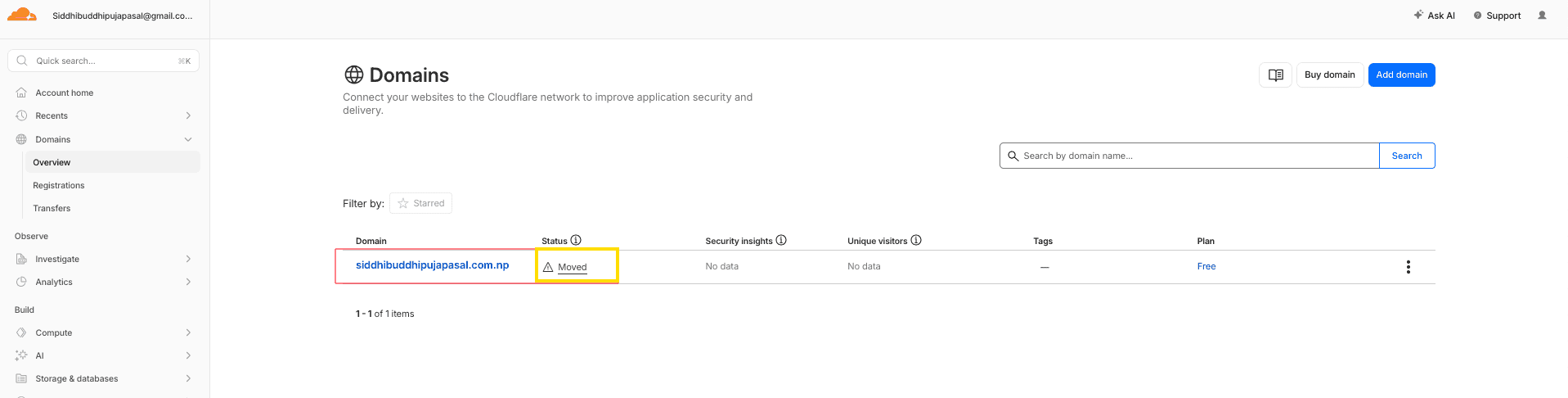The image size is (1568, 398).
Task: Collapse the Domains section chevron
Action: (x=188, y=139)
